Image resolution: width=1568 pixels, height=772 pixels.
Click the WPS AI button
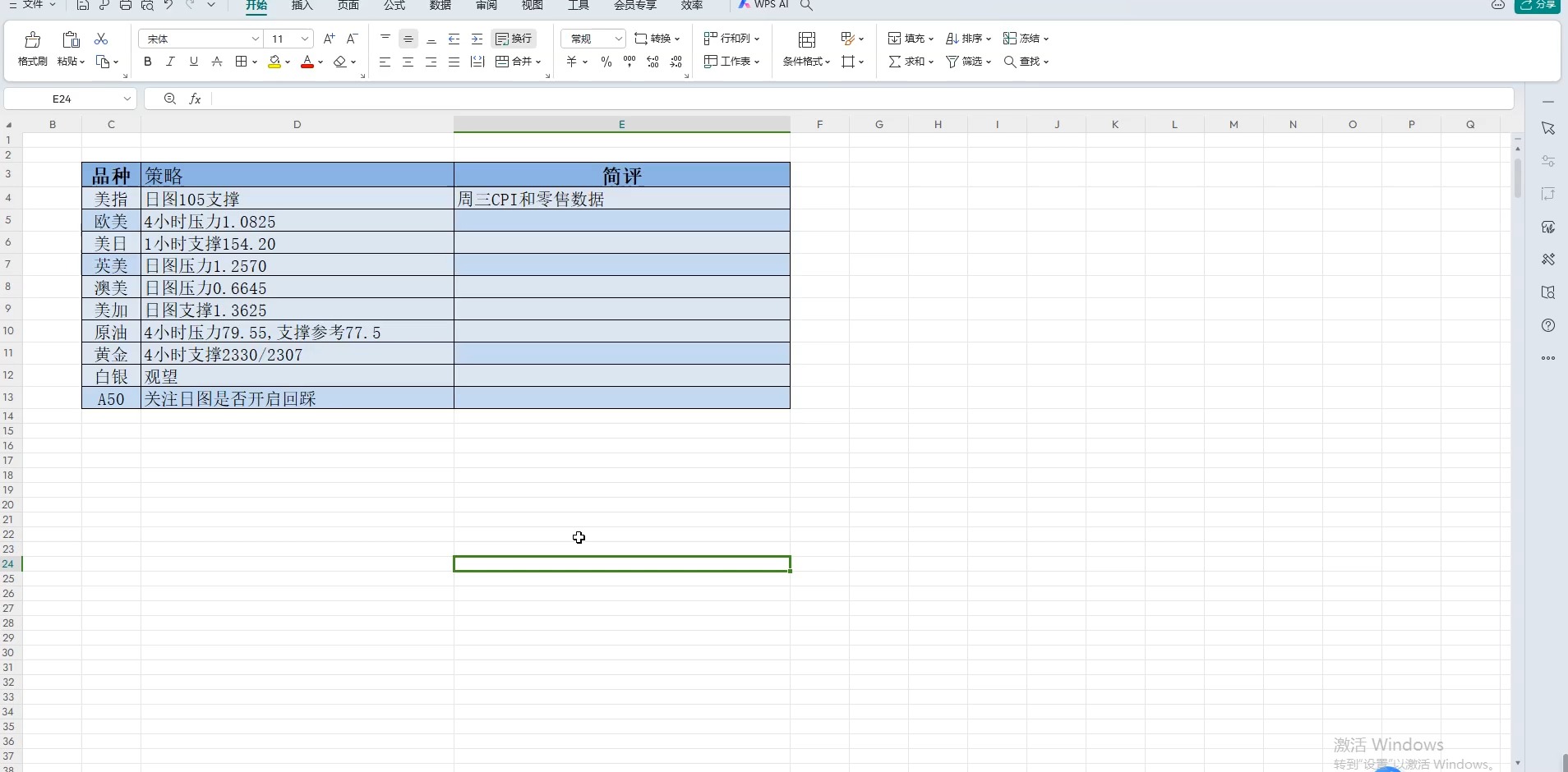click(x=763, y=5)
